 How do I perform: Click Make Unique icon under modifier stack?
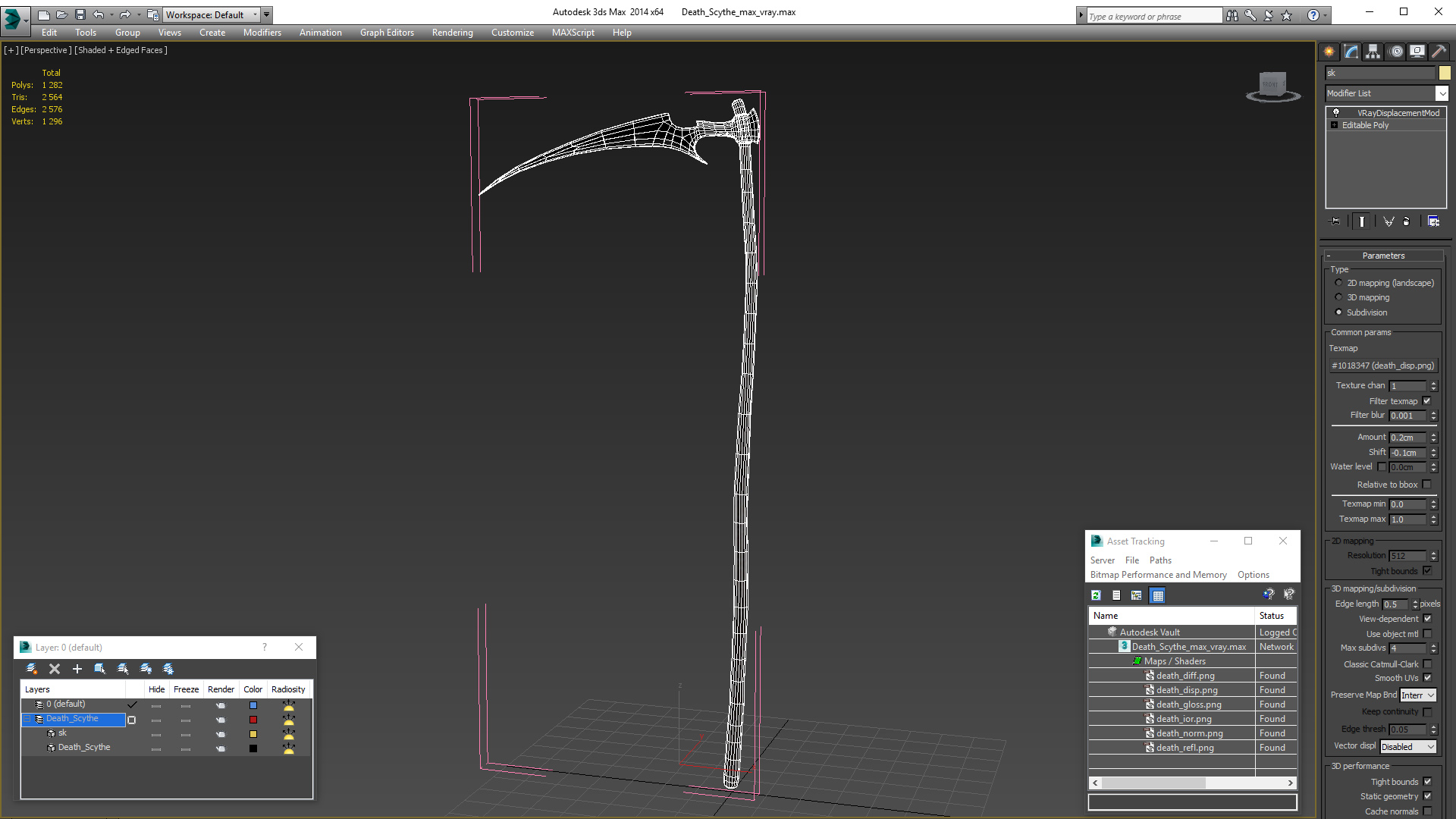(x=1389, y=221)
